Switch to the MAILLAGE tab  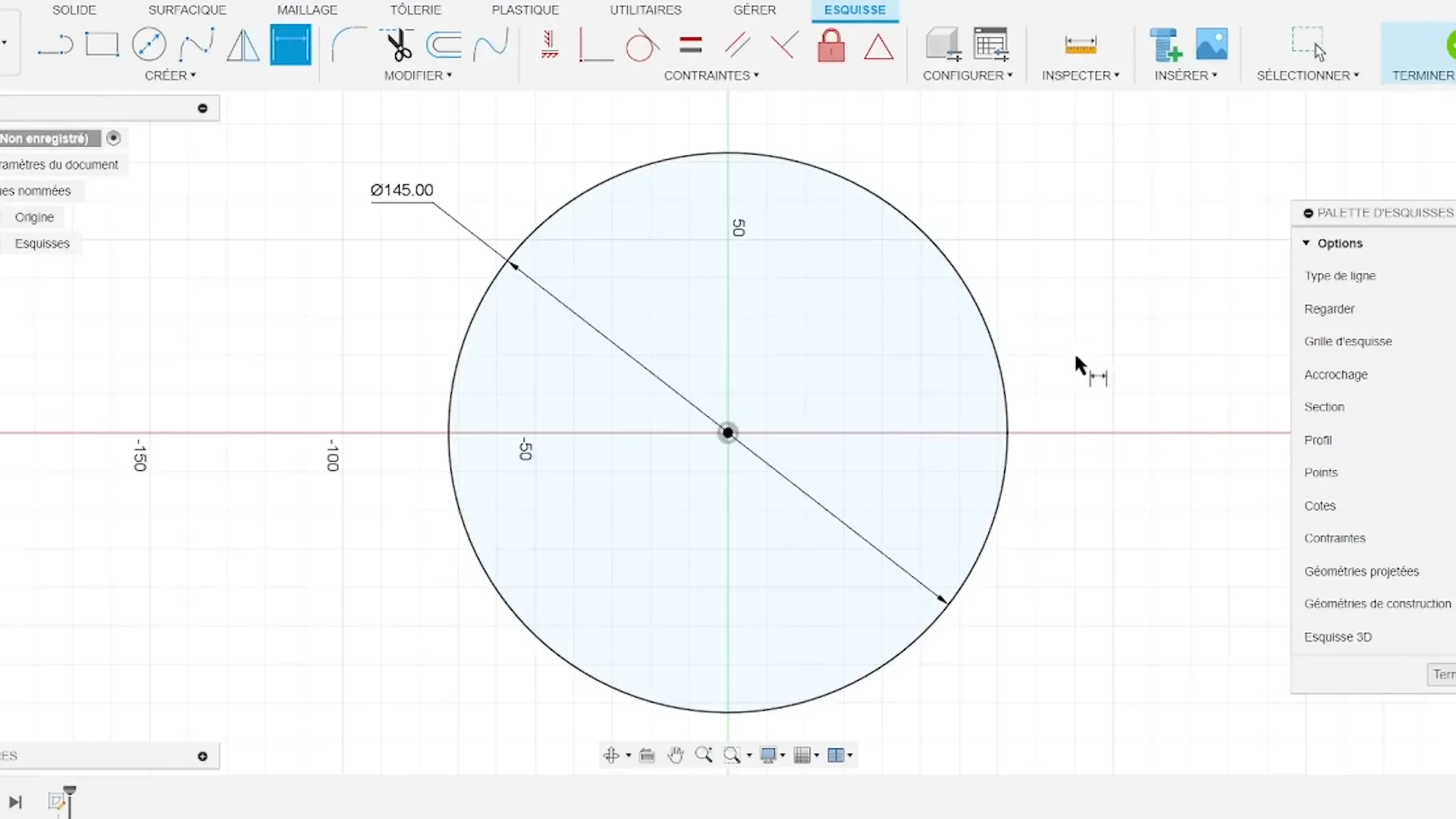click(307, 10)
